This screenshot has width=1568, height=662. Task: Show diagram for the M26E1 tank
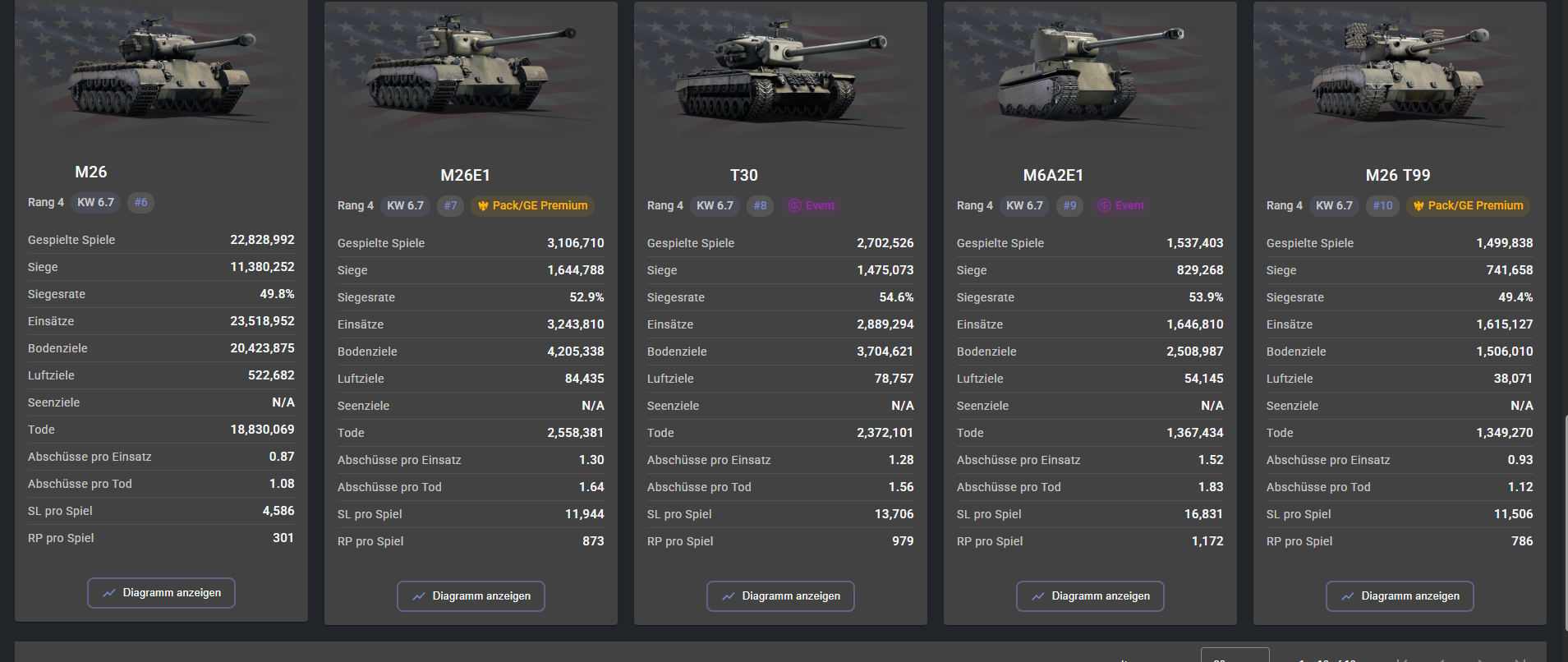pyautogui.click(x=471, y=596)
